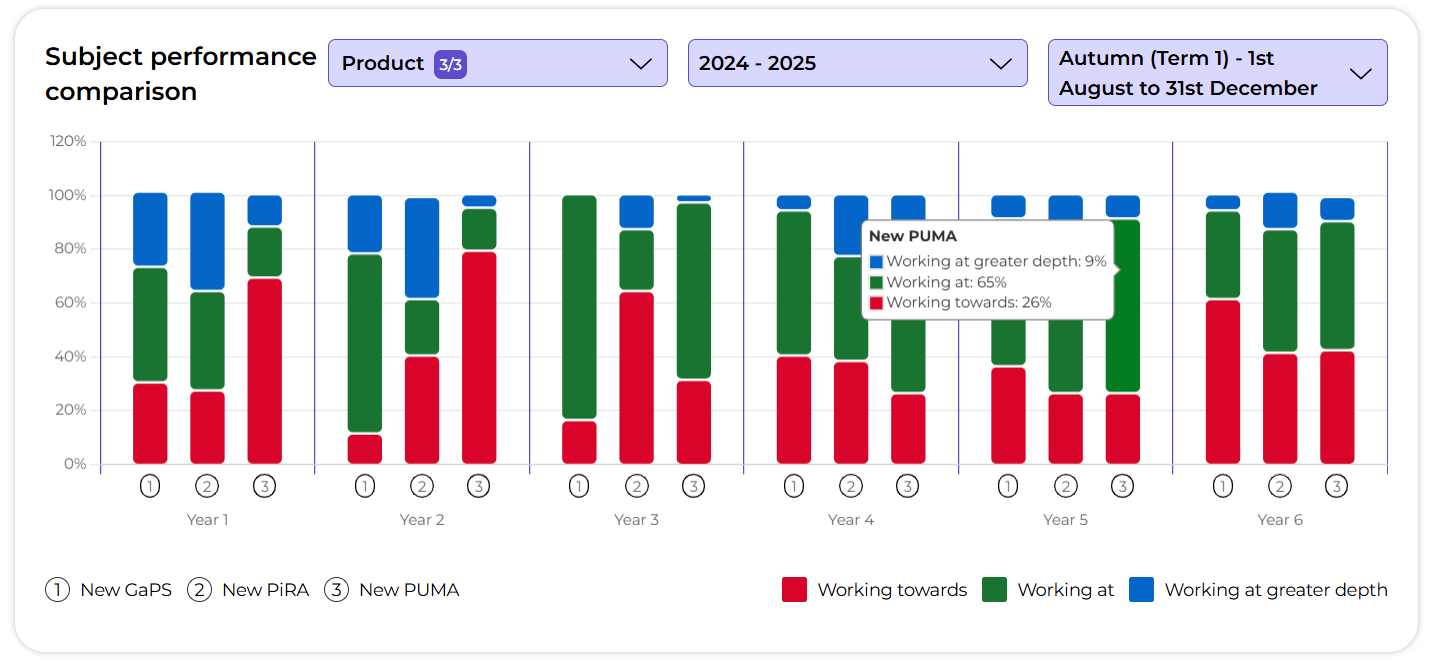Expand the 2024 - 2025 year dropdown

[x=857, y=63]
